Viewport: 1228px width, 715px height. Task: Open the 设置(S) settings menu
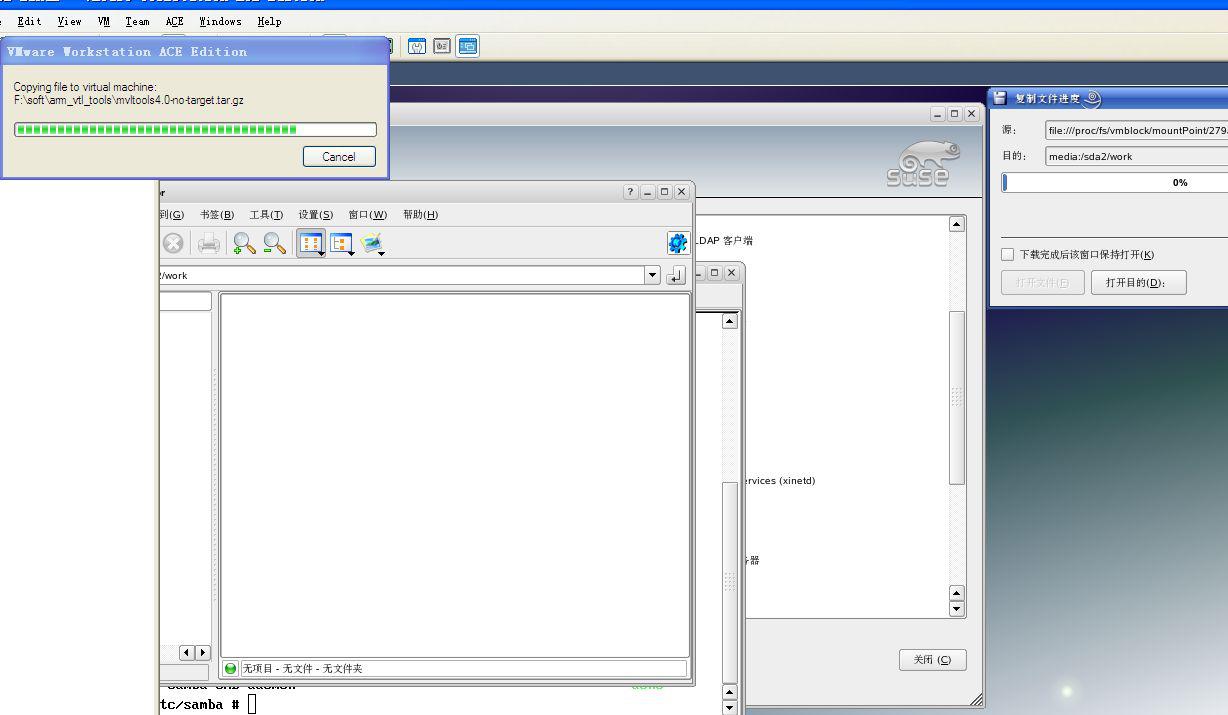pos(315,215)
